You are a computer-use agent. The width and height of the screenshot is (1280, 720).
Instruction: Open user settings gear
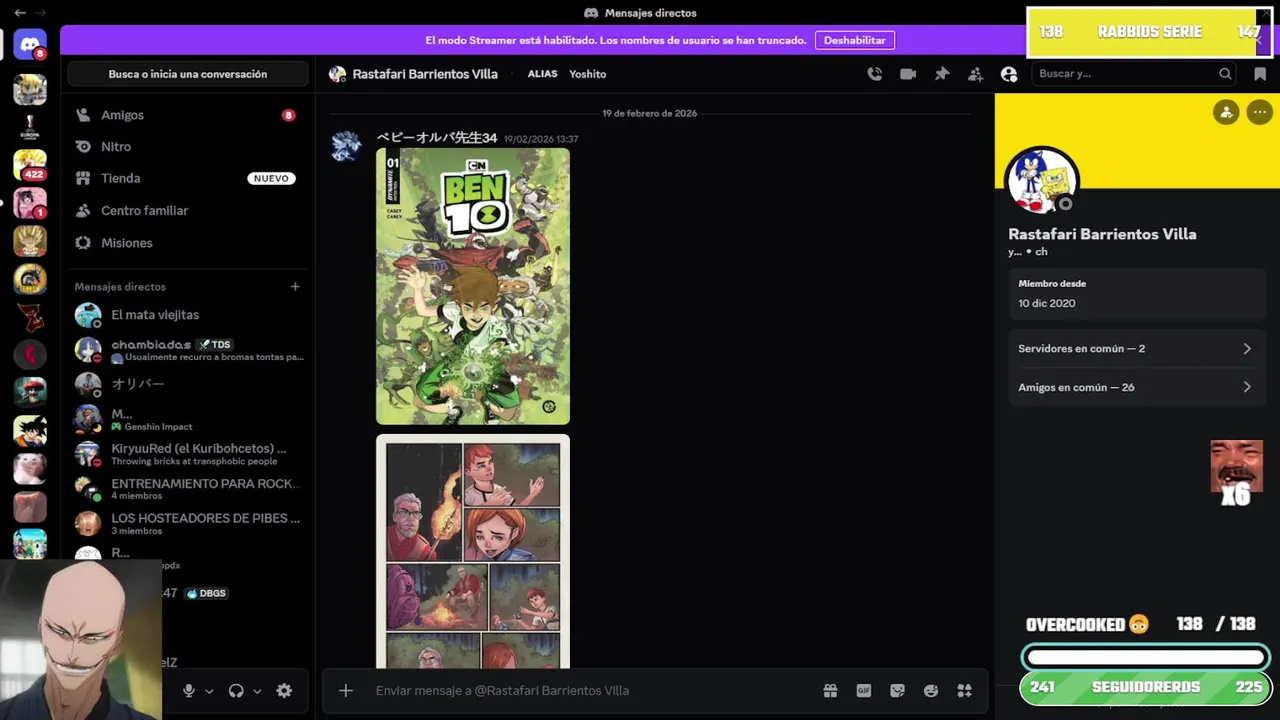coord(284,691)
